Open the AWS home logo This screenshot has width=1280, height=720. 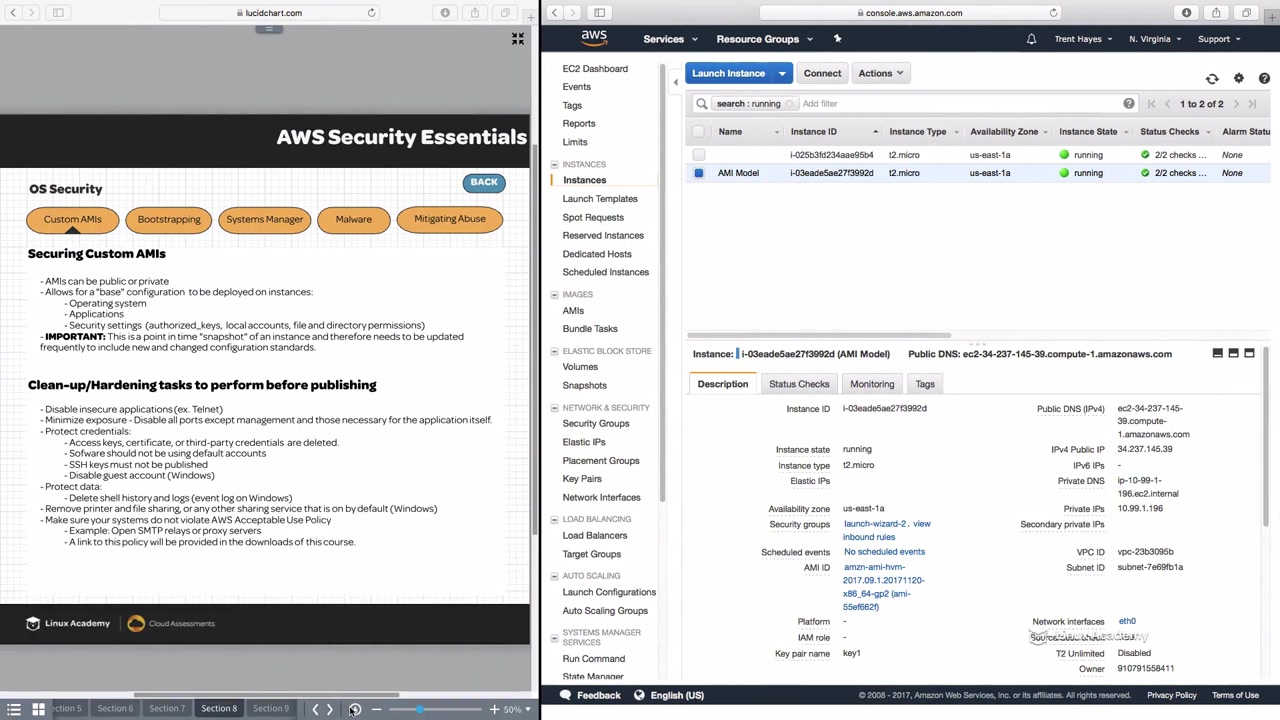[x=594, y=38]
